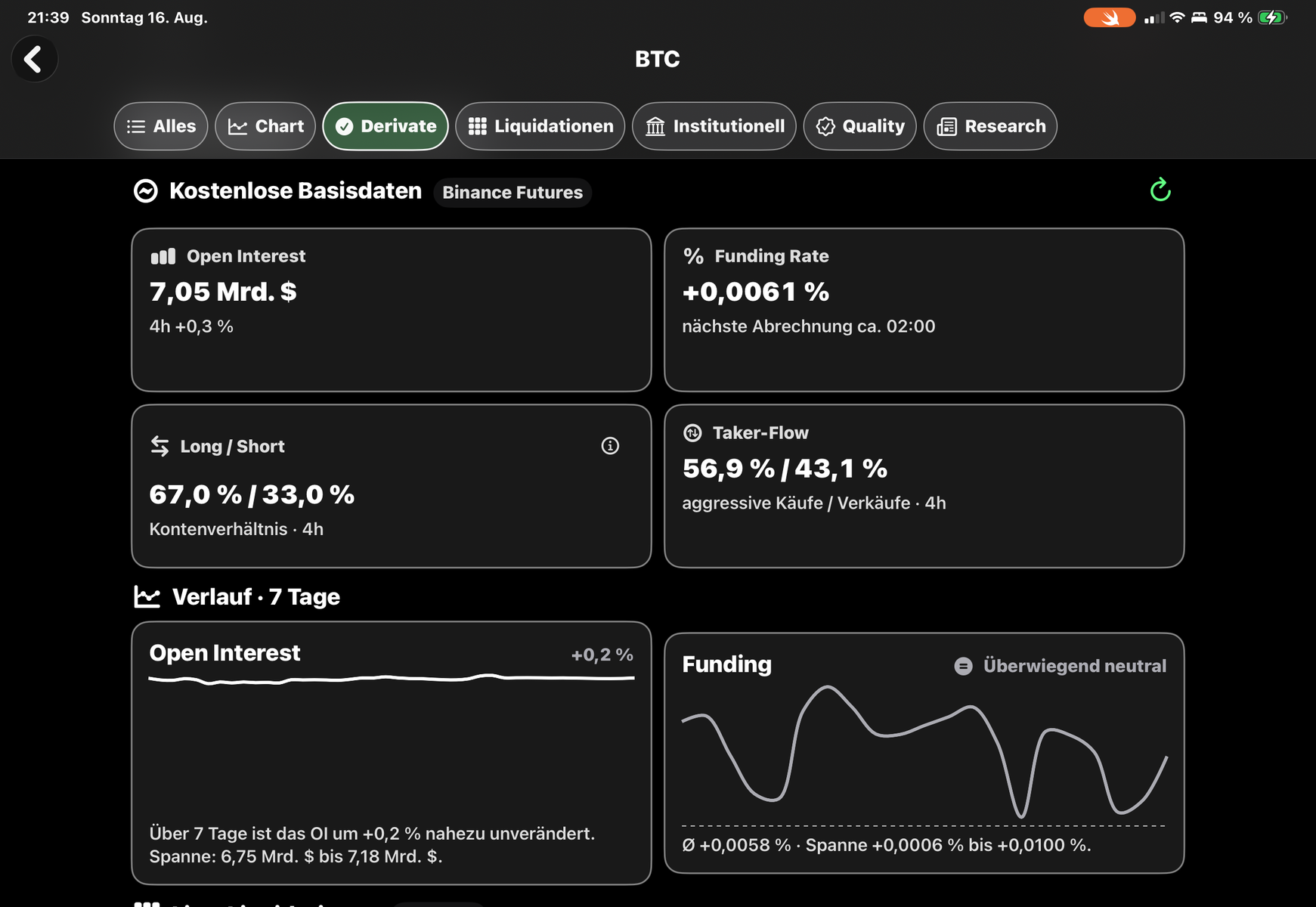Open the Research tab

click(x=990, y=126)
